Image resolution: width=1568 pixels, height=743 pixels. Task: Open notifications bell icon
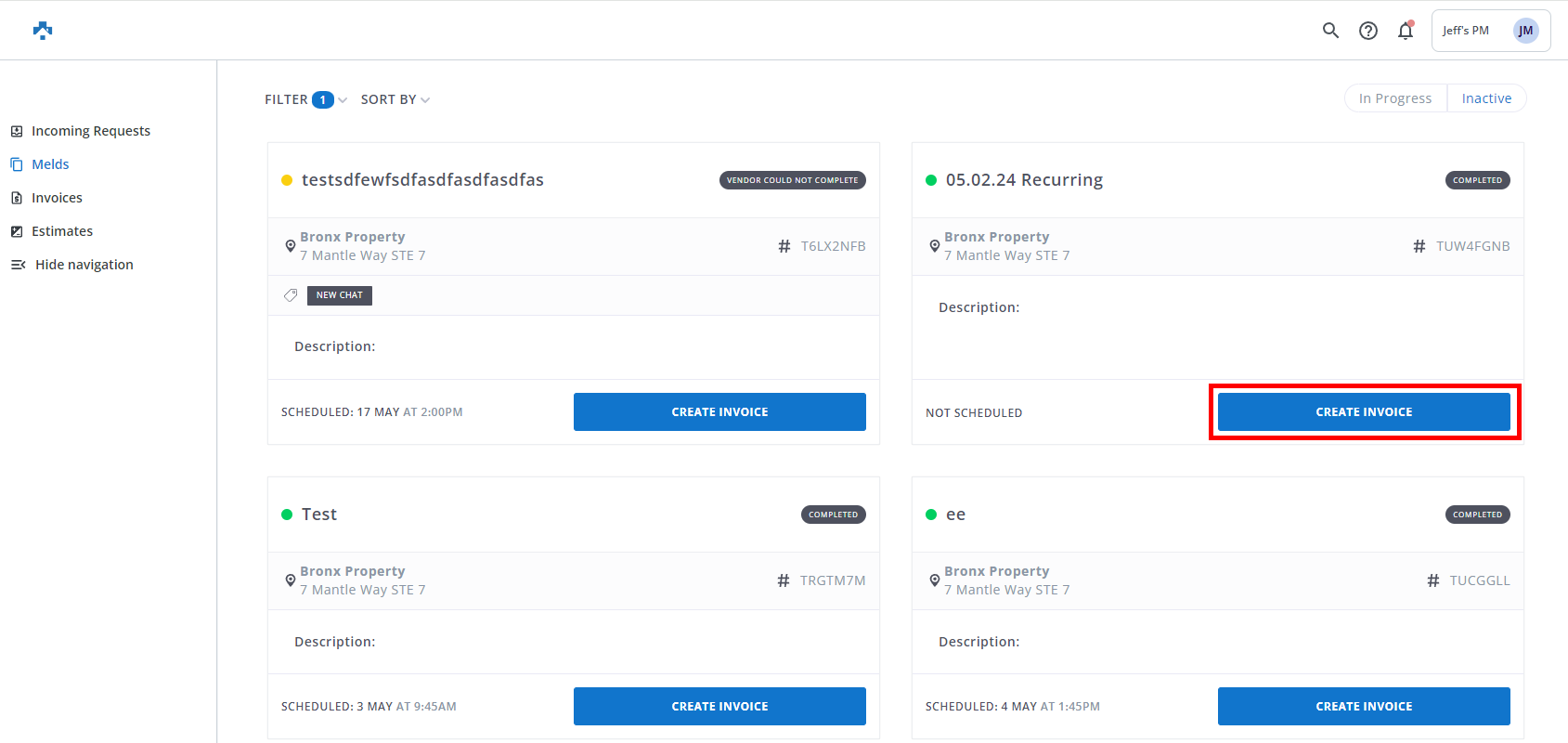pyautogui.click(x=1406, y=31)
